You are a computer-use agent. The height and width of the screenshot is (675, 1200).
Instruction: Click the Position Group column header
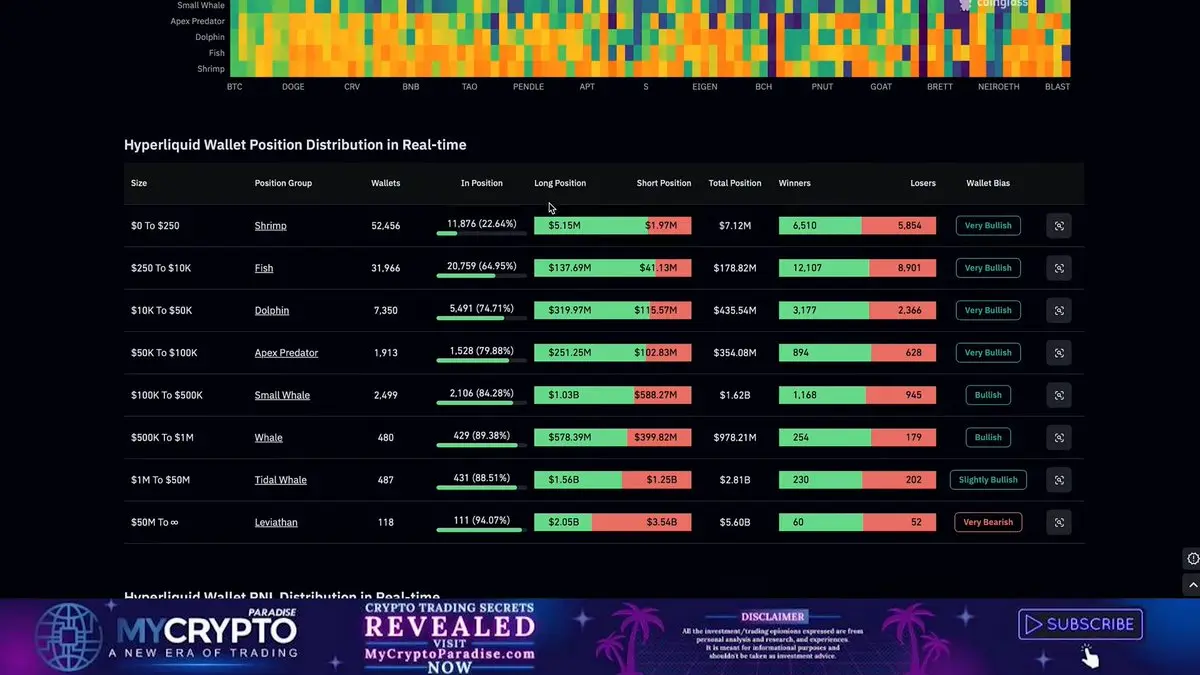pos(283,183)
